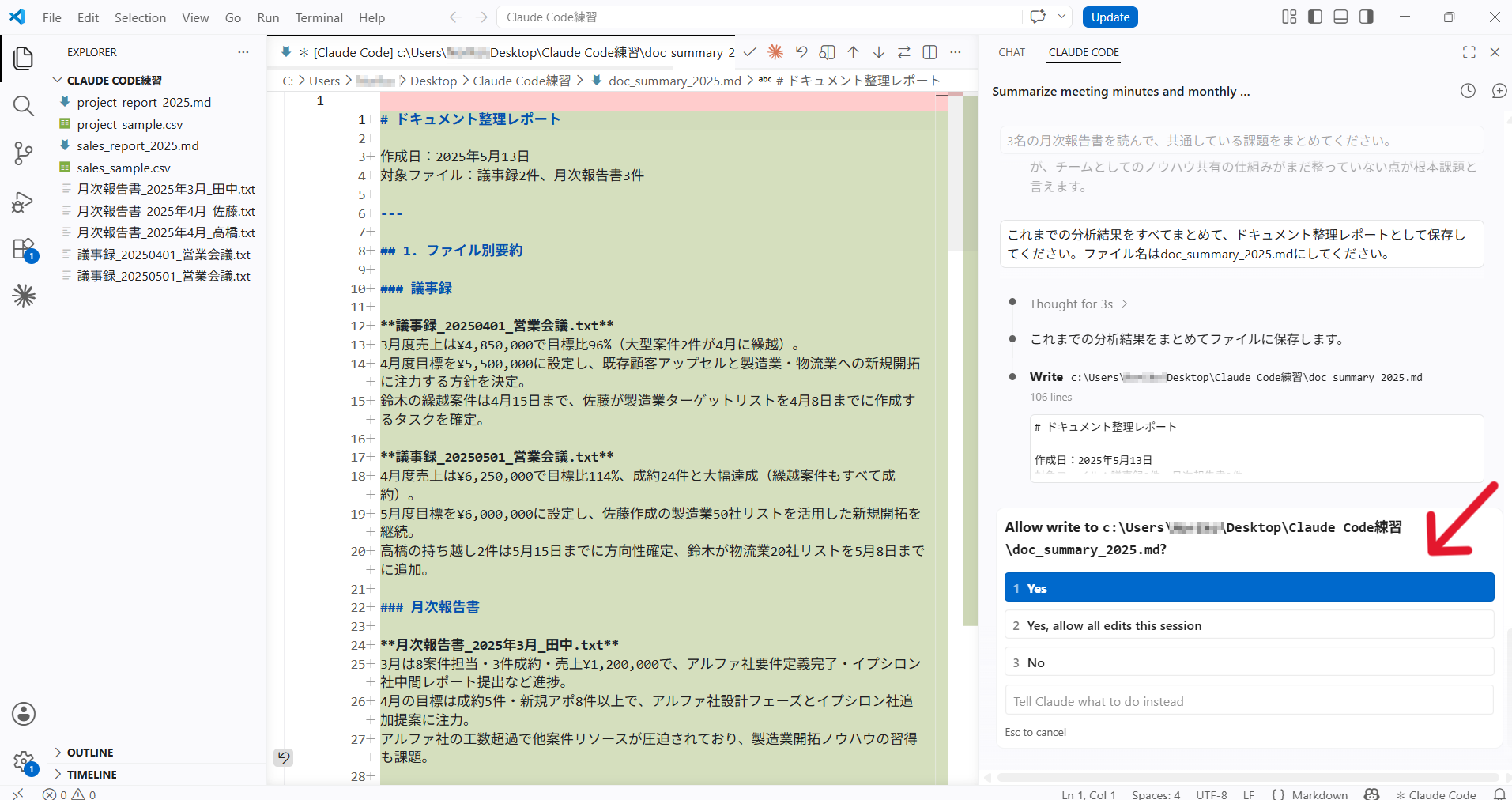Close the Claude Code side panel
1512x800 pixels.
[1495, 52]
